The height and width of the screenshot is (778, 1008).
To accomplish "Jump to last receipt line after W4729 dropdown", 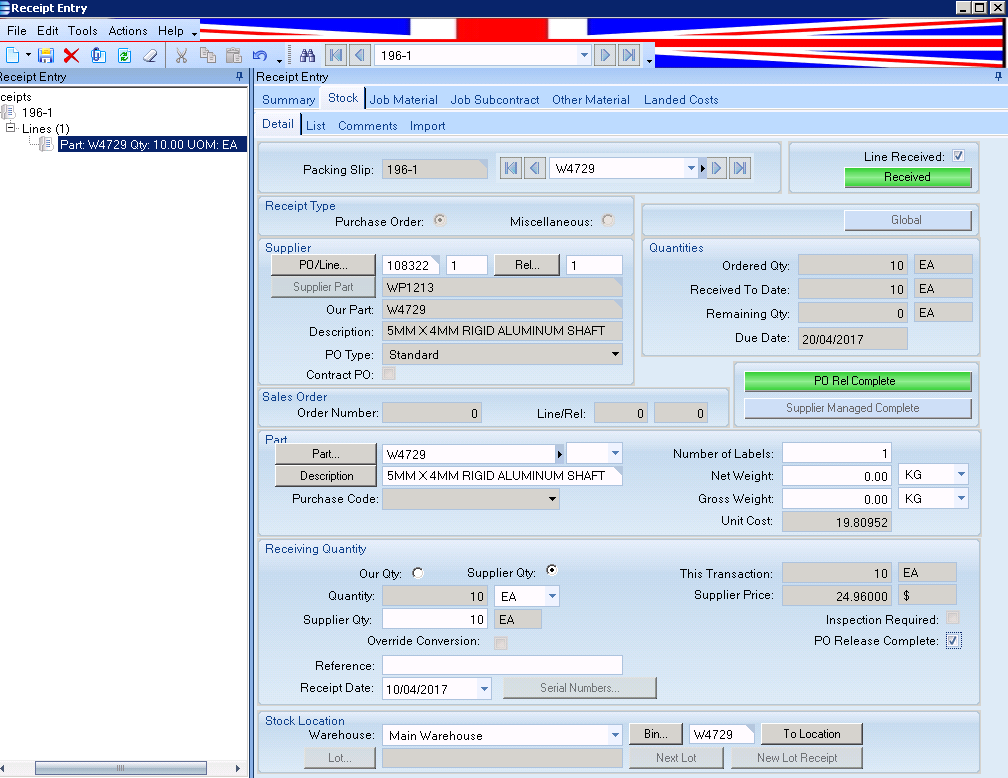I will 741,168.
